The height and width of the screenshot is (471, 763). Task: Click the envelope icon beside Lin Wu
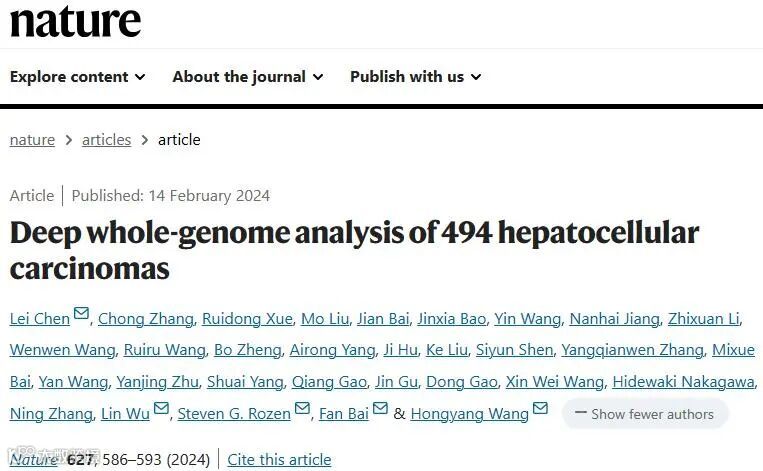[x=161, y=408]
